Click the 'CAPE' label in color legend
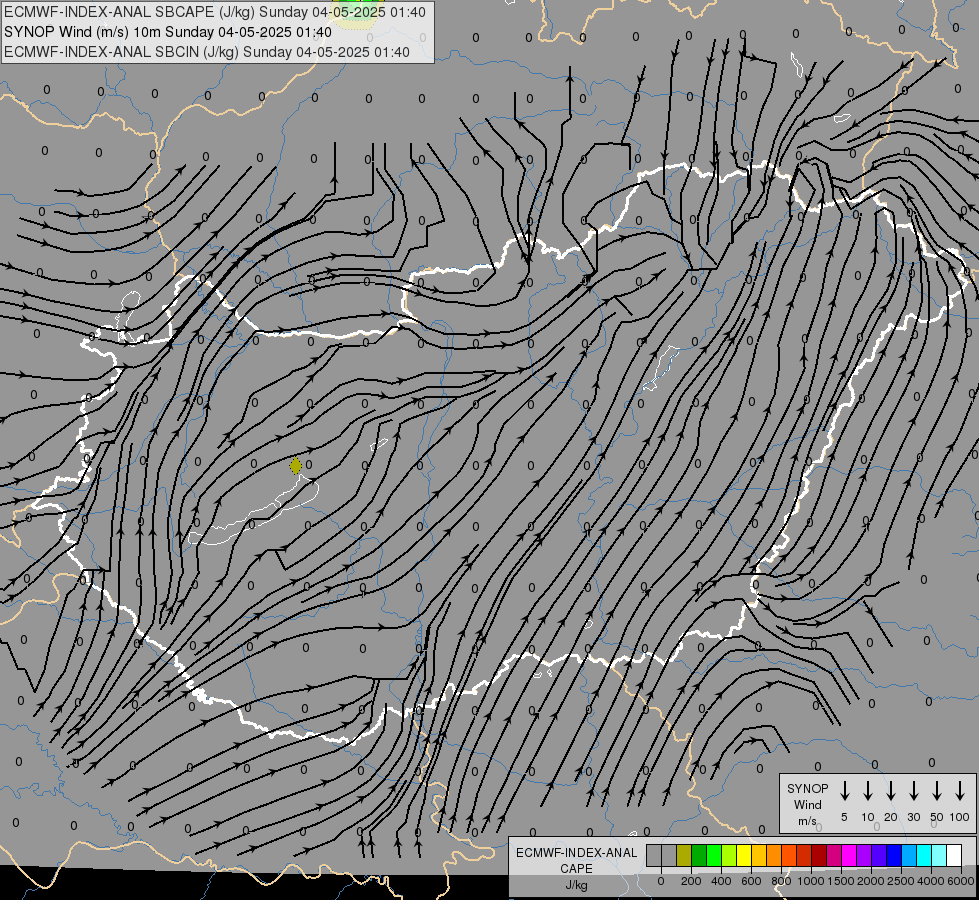Viewport: 979px width, 900px height. tap(576, 869)
